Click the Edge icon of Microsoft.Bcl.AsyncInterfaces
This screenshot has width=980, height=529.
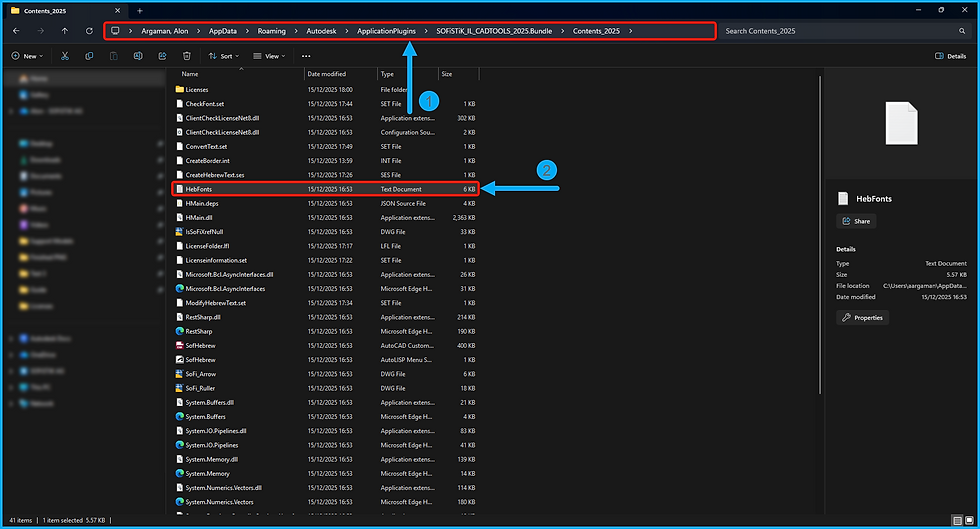[x=179, y=288]
